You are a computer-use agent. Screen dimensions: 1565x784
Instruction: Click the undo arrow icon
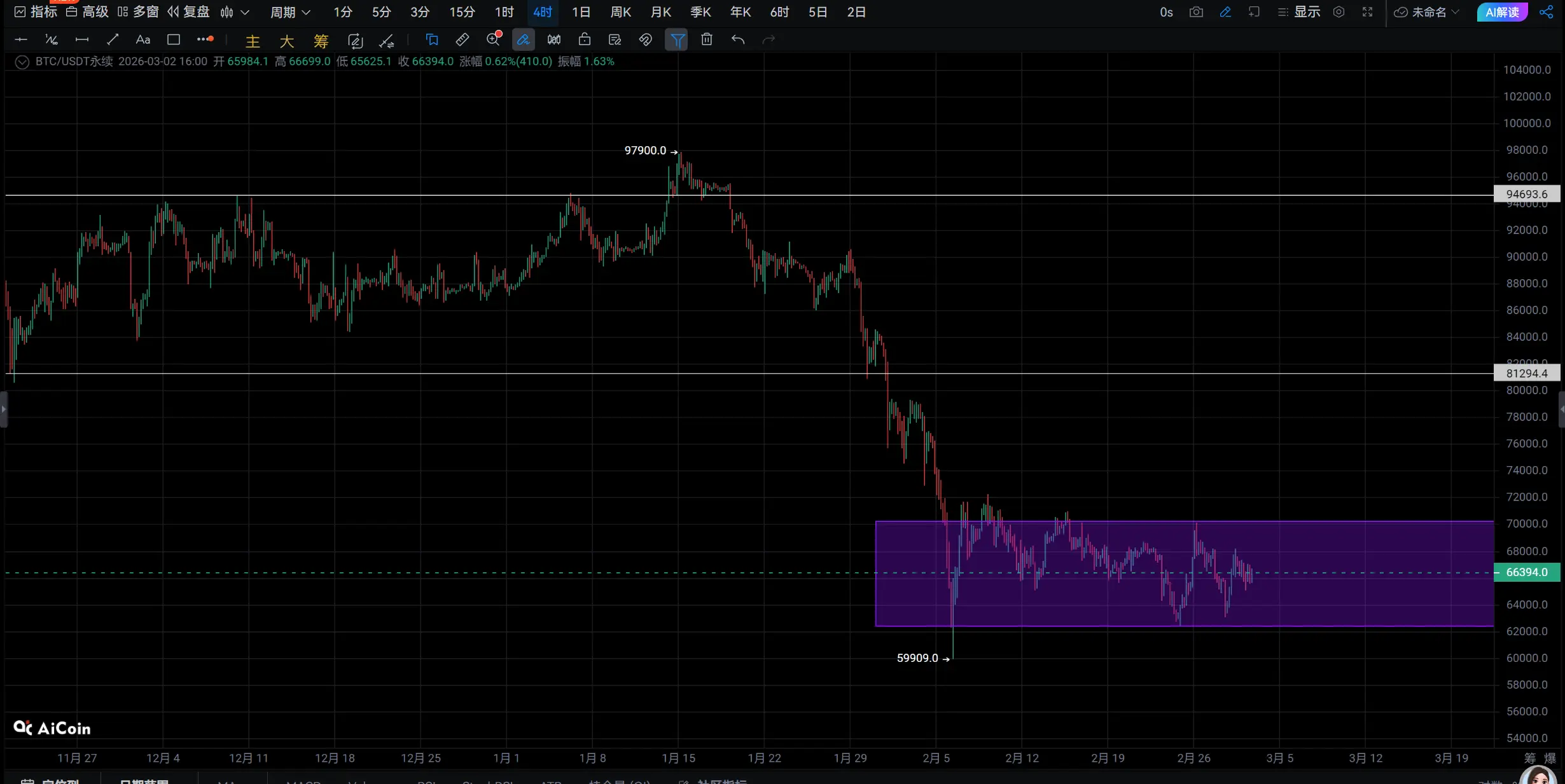pos(737,39)
